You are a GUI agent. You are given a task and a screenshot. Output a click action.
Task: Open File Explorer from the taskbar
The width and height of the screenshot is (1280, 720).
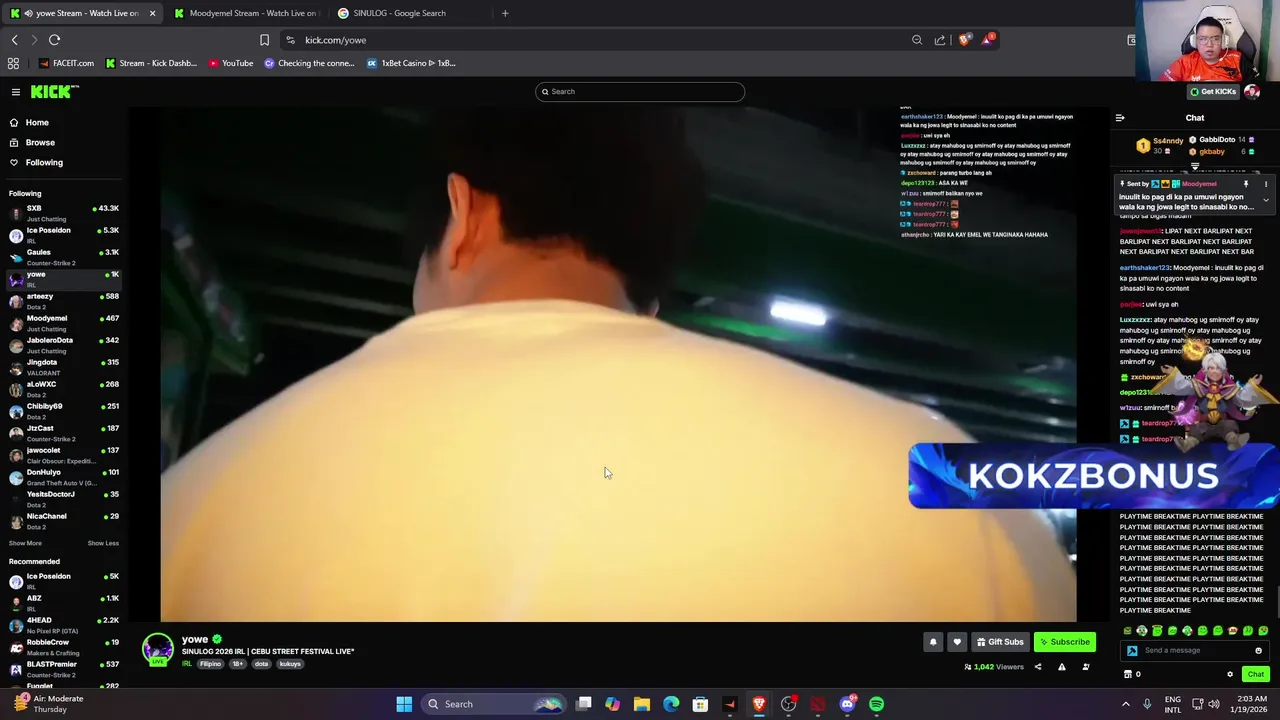[642, 704]
